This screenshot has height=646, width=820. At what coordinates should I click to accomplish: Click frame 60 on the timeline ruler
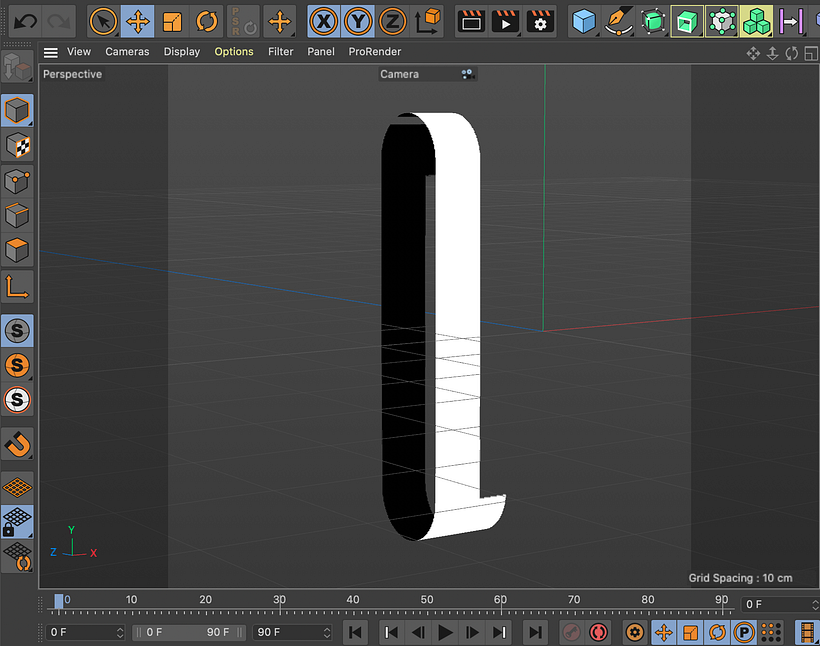pyautogui.click(x=500, y=600)
